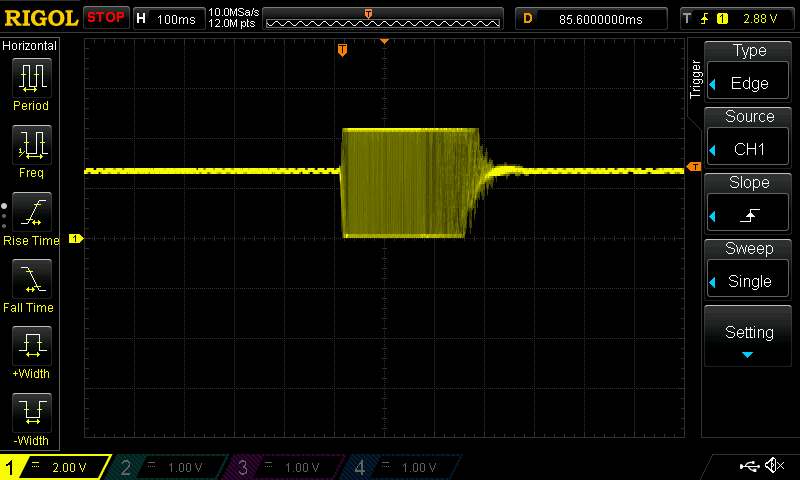Select the -Width measurement icon

pos(32,413)
